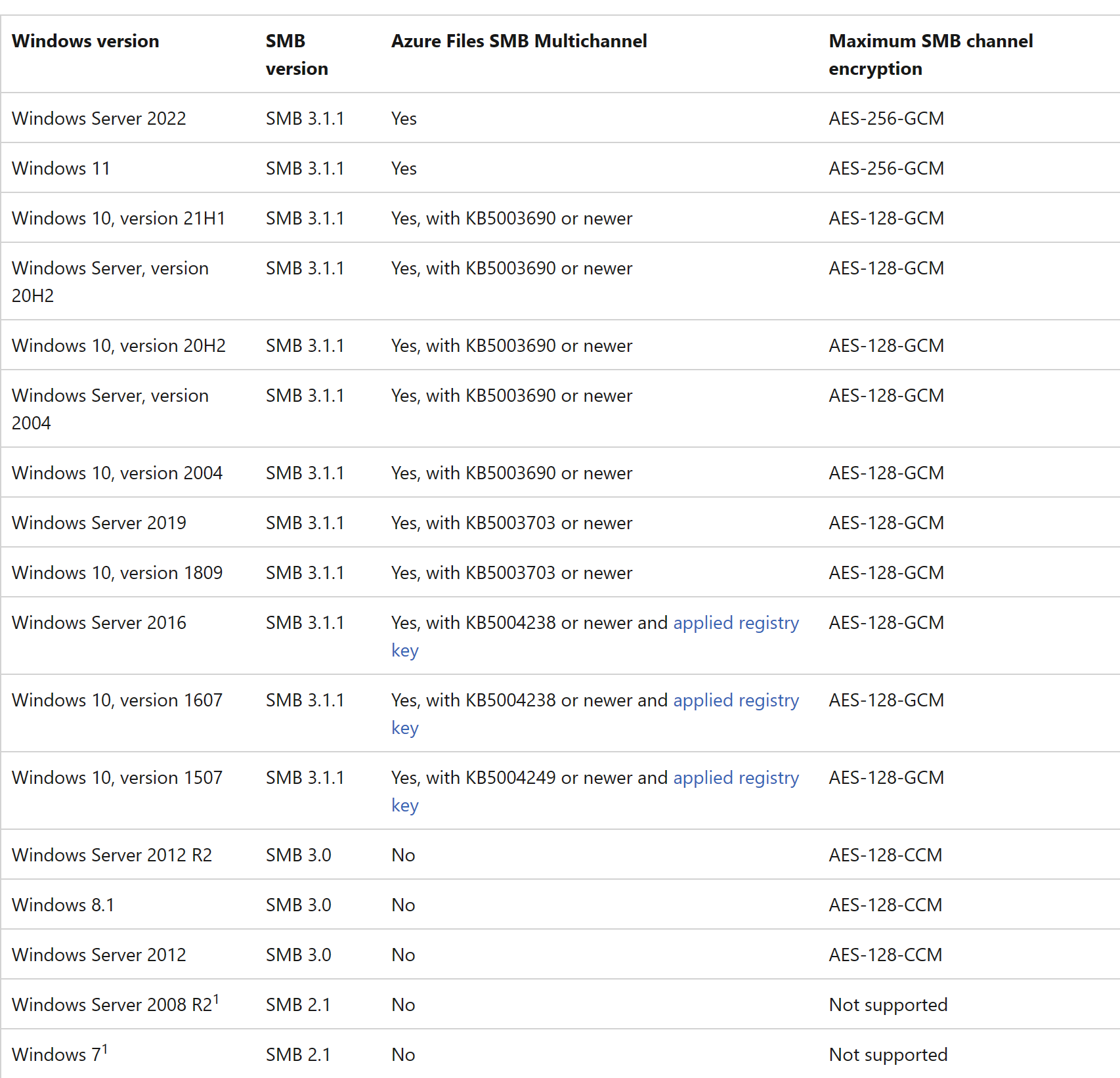Click the Windows 11 row entry
The width and height of the screenshot is (1120, 1078).
click(60, 168)
